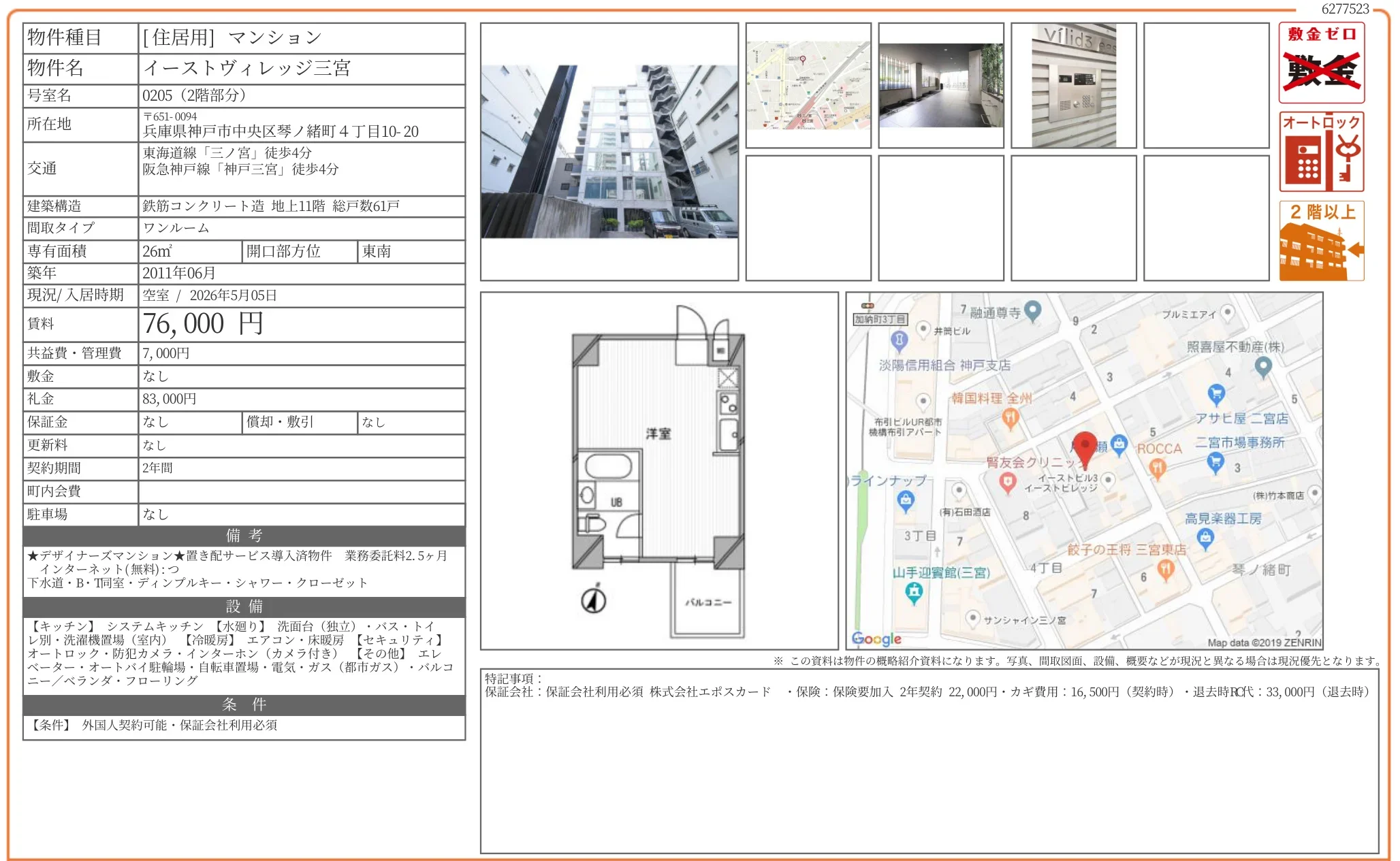
Task: Click the ROCCA restaurant map marker
Action: 1157,467
